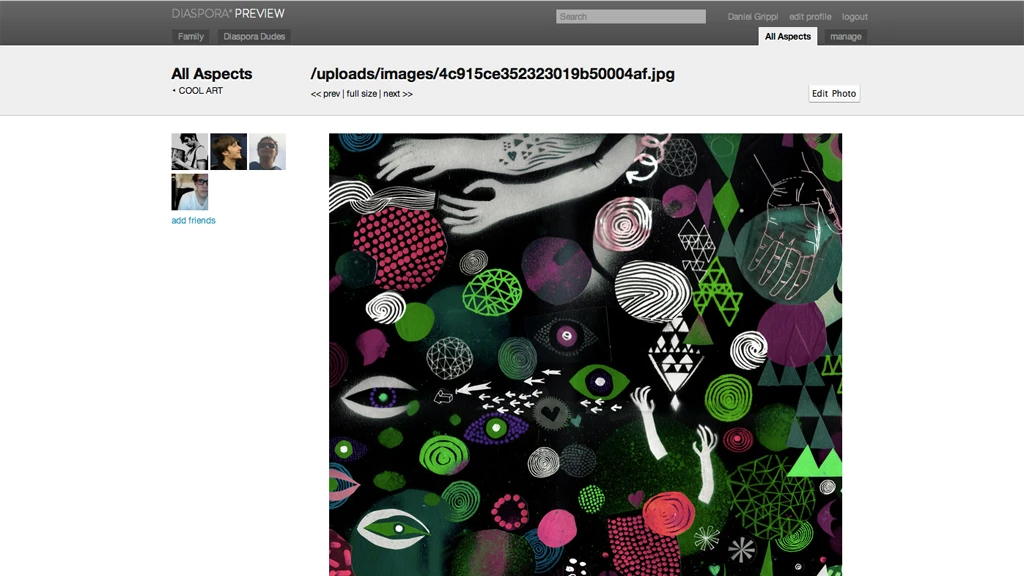Click the All Aspects page heading
1024x576 pixels.
click(212, 74)
